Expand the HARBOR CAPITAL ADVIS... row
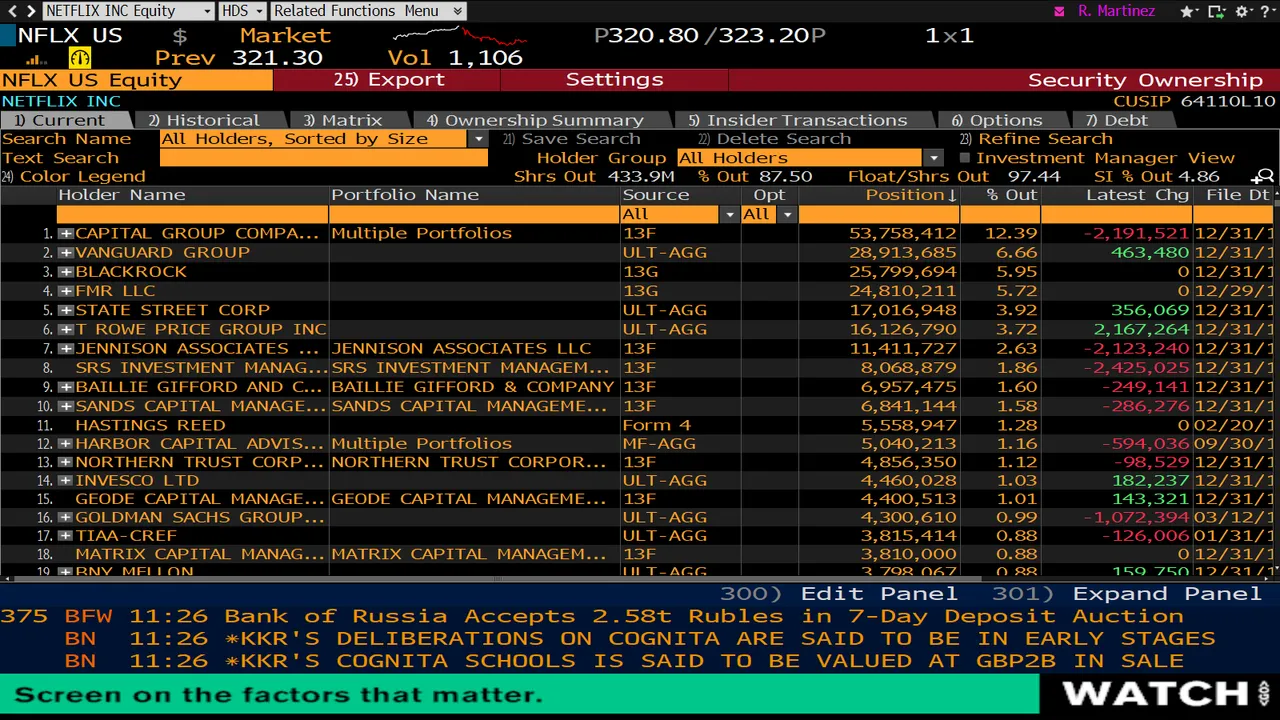The width and height of the screenshot is (1280, 720). click(66, 444)
